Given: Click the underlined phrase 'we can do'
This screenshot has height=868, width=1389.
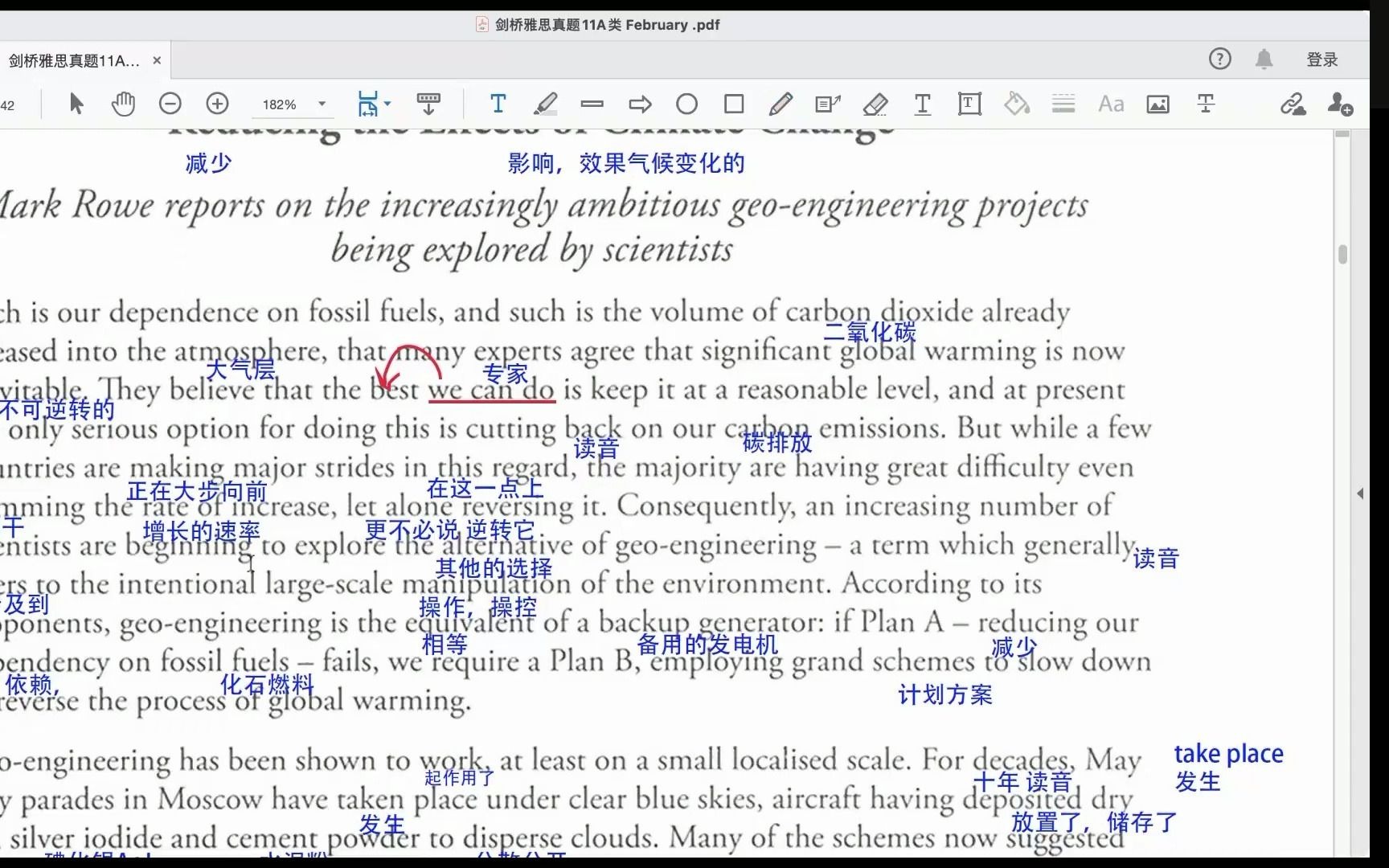Looking at the screenshot, I should coord(491,390).
